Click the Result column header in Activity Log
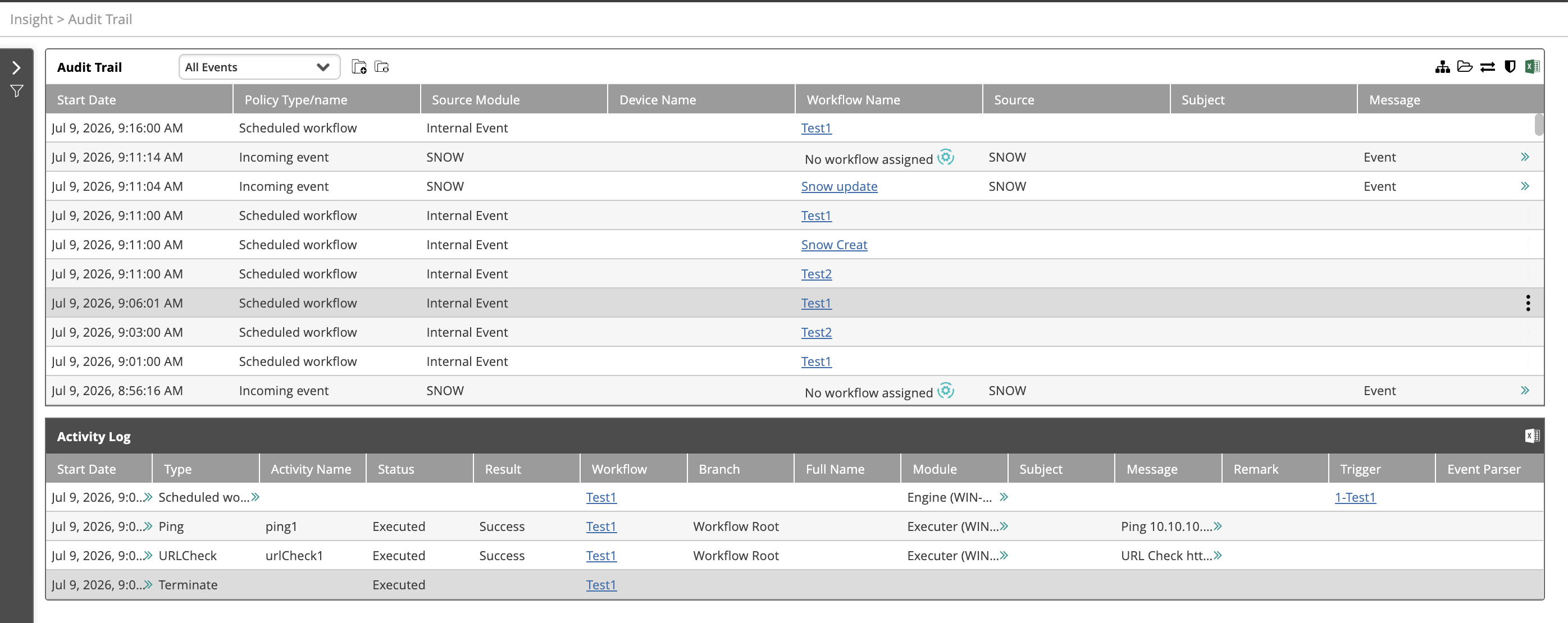 pyautogui.click(x=527, y=469)
